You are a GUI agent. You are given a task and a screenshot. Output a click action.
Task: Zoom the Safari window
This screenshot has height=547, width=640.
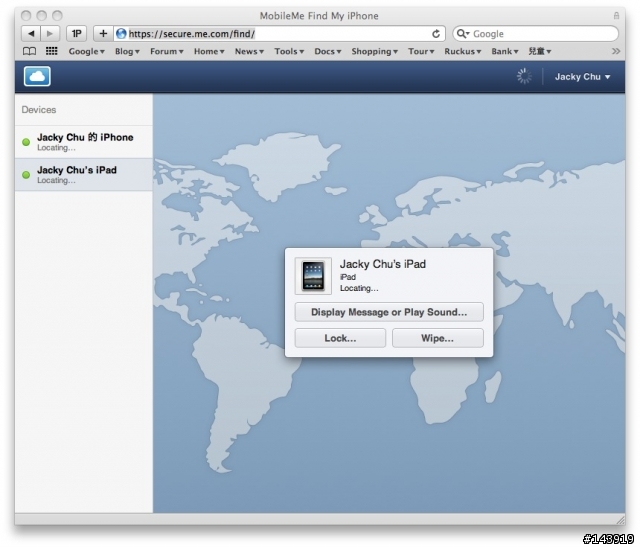pos(57,16)
